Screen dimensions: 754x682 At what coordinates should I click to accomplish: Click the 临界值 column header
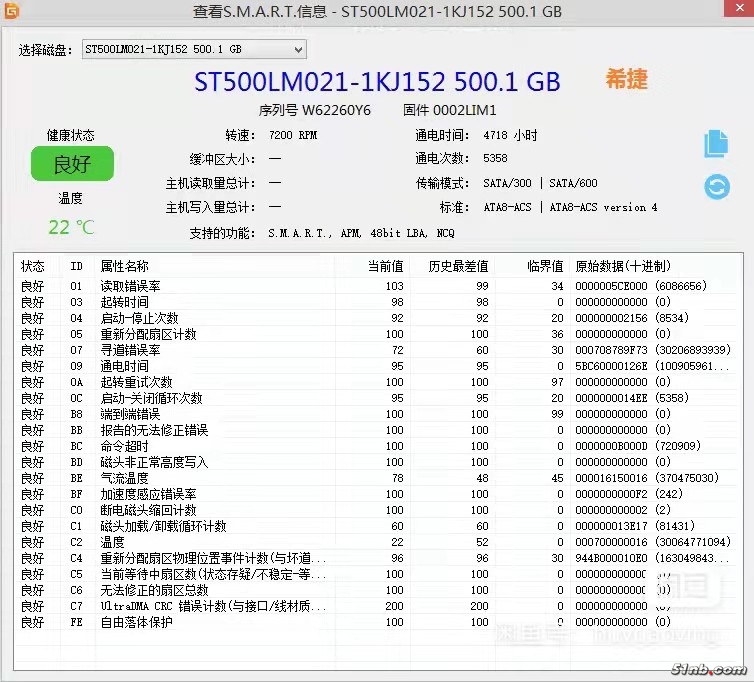point(545,266)
